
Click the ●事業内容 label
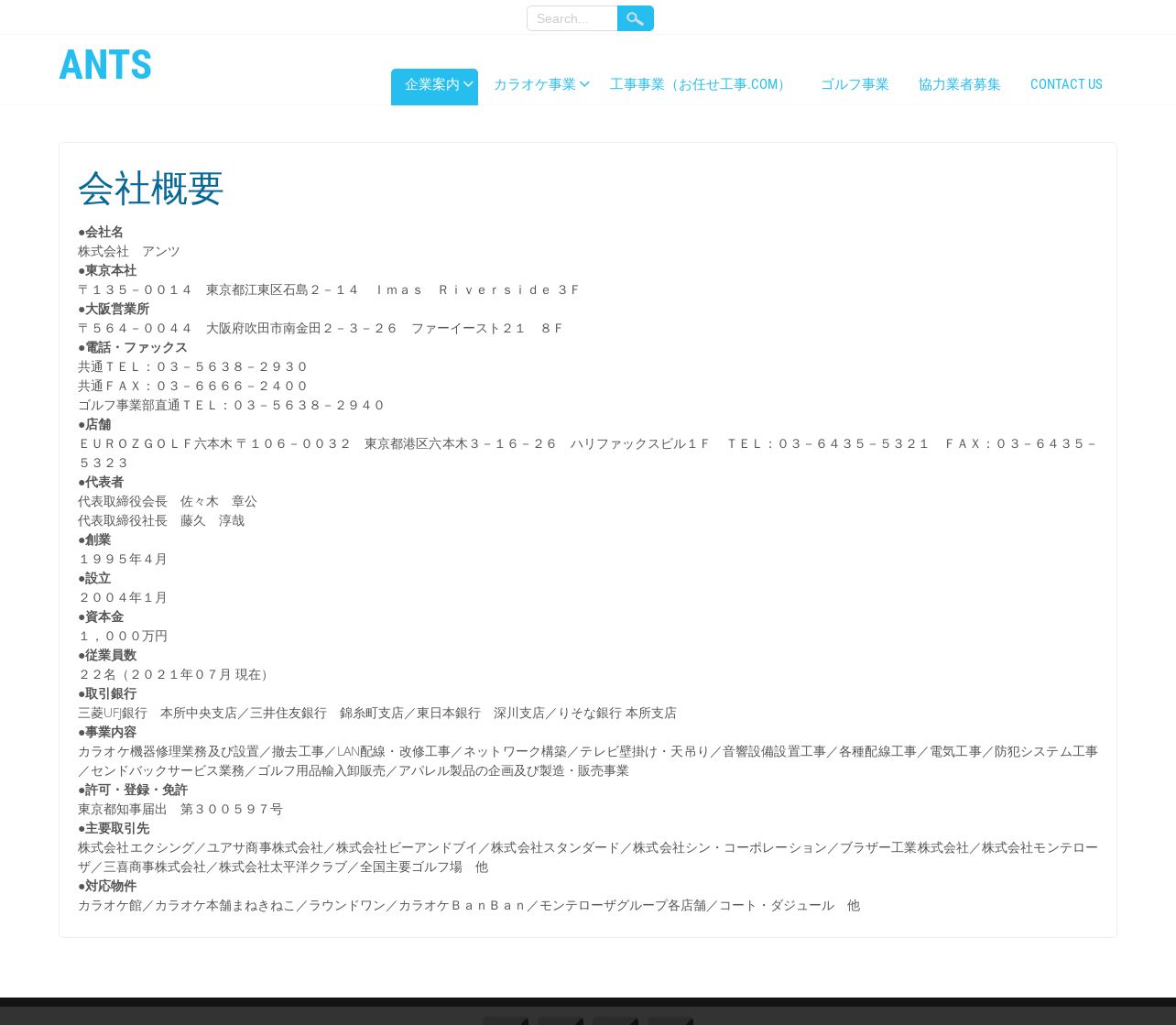tap(107, 732)
